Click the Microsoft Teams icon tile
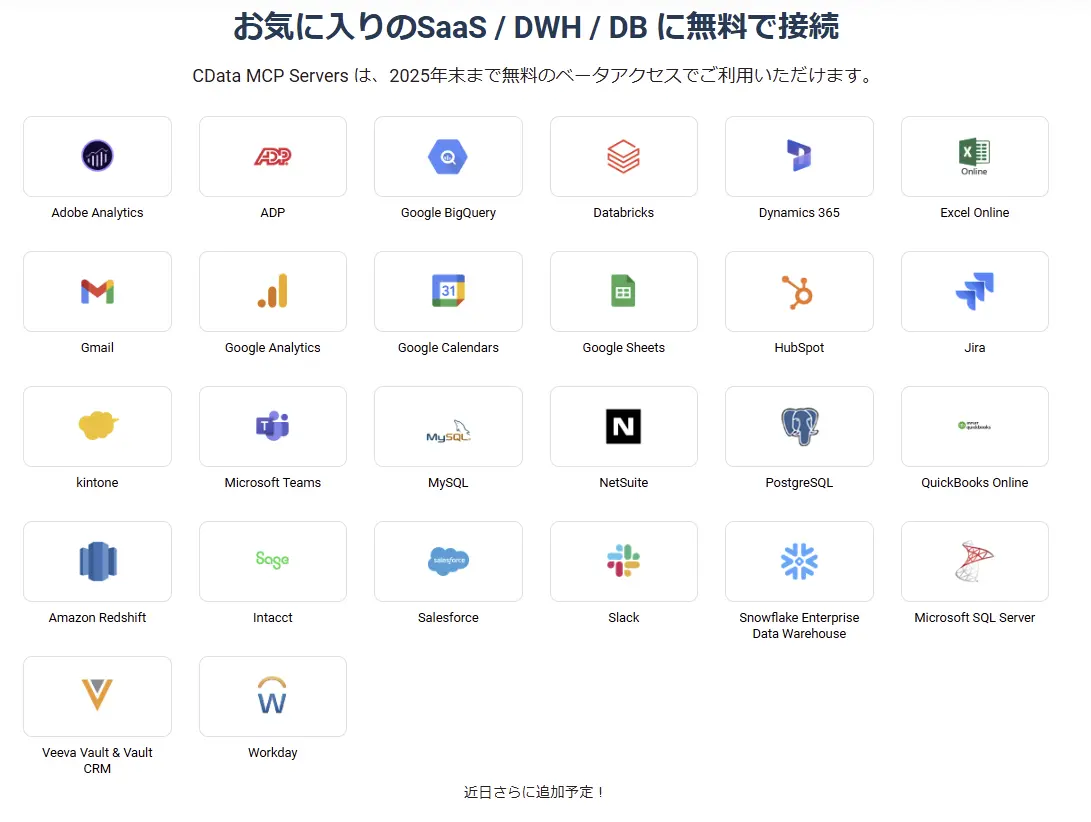The height and width of the screenshot is (822, 1091). 272,426
